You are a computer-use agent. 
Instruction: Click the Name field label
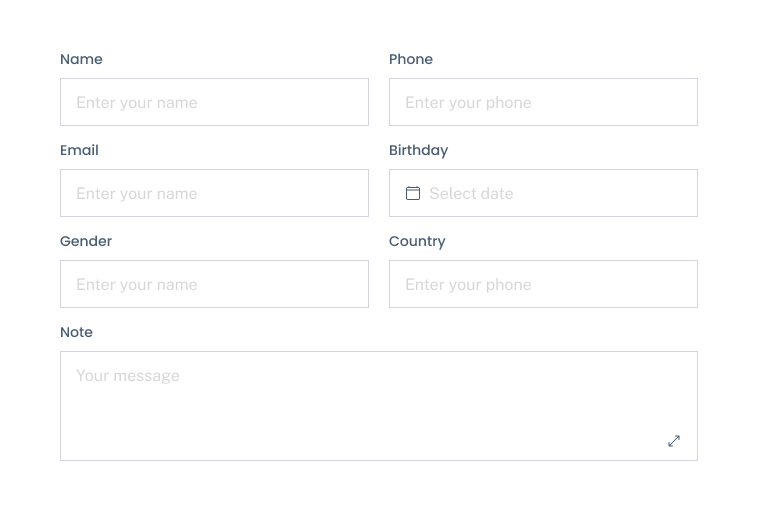coord(81,59)
